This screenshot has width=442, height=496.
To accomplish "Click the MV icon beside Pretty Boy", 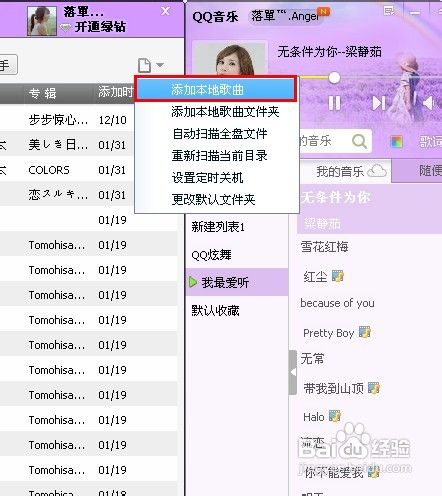I will tap(365, 332).
